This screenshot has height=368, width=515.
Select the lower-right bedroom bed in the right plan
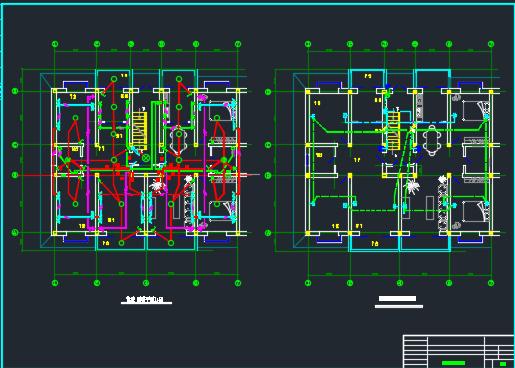(x=476, y=211)
